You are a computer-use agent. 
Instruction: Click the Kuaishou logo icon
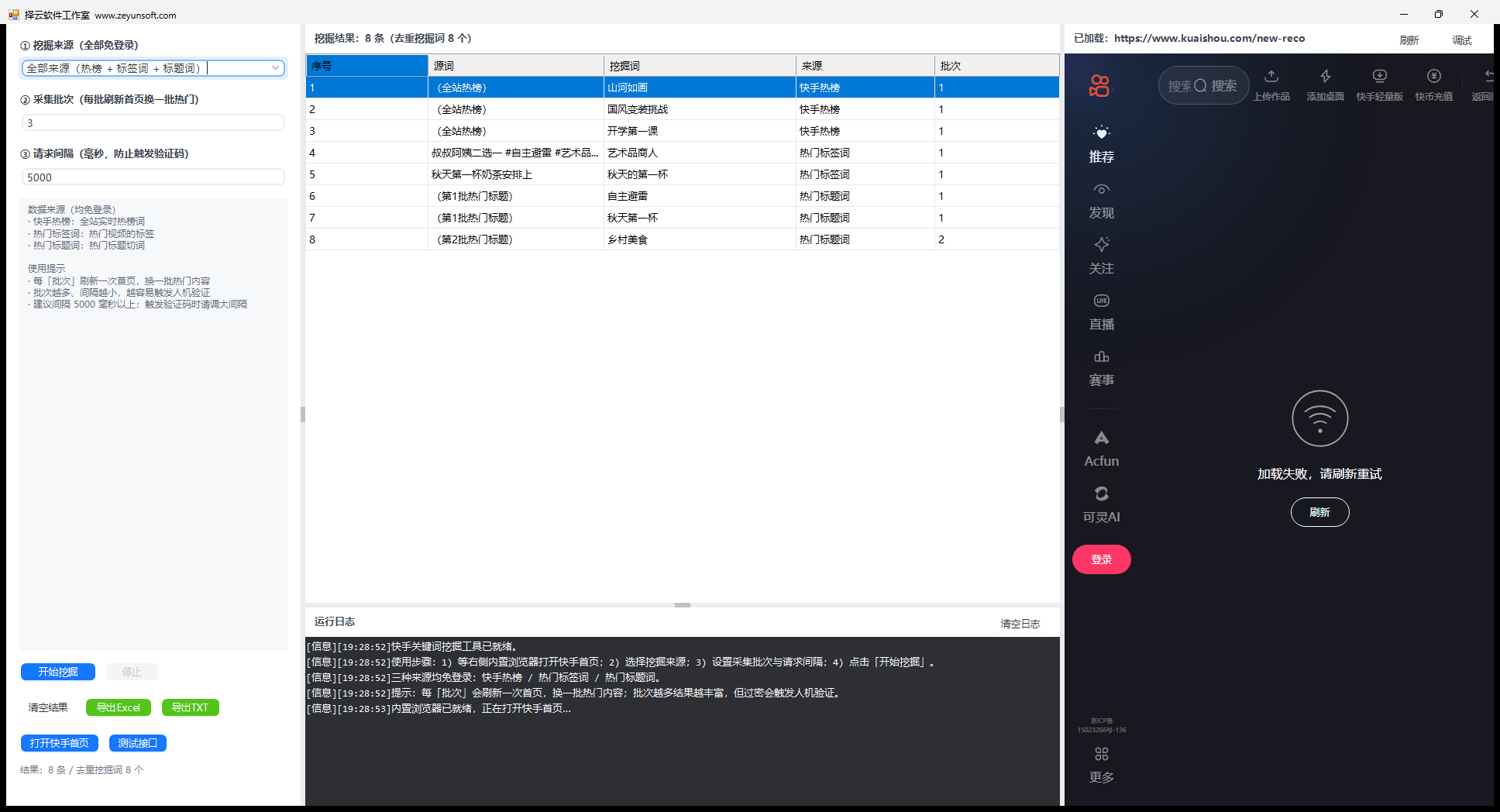[x=1099, y=85]
